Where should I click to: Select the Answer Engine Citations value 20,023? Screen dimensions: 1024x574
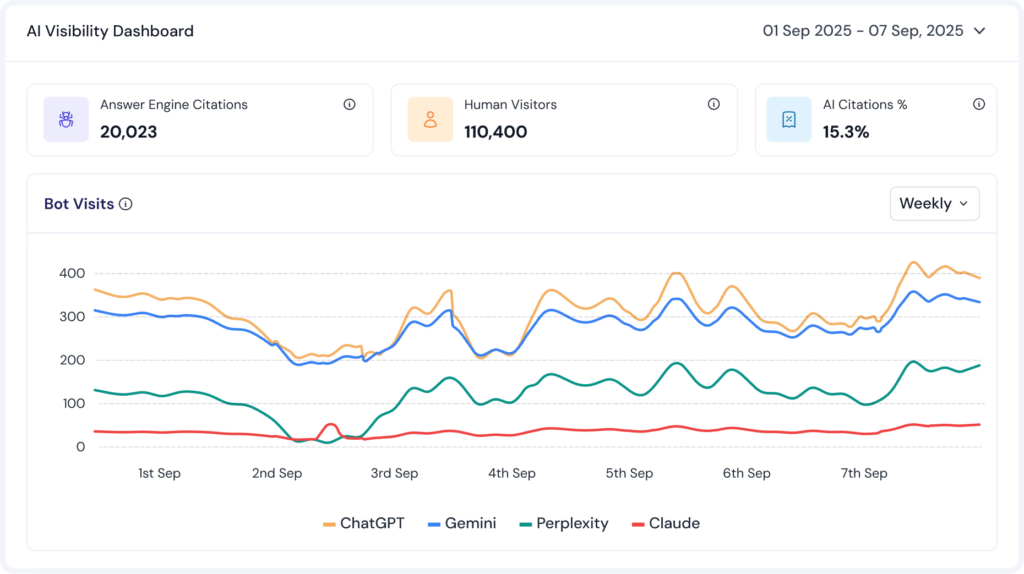[128, 132]
